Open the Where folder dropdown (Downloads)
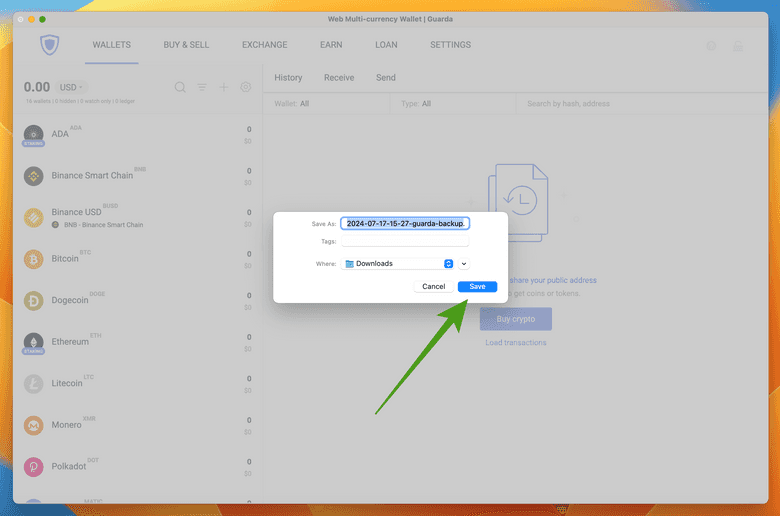This screenshot has height=516, width=780. point(398,263)
